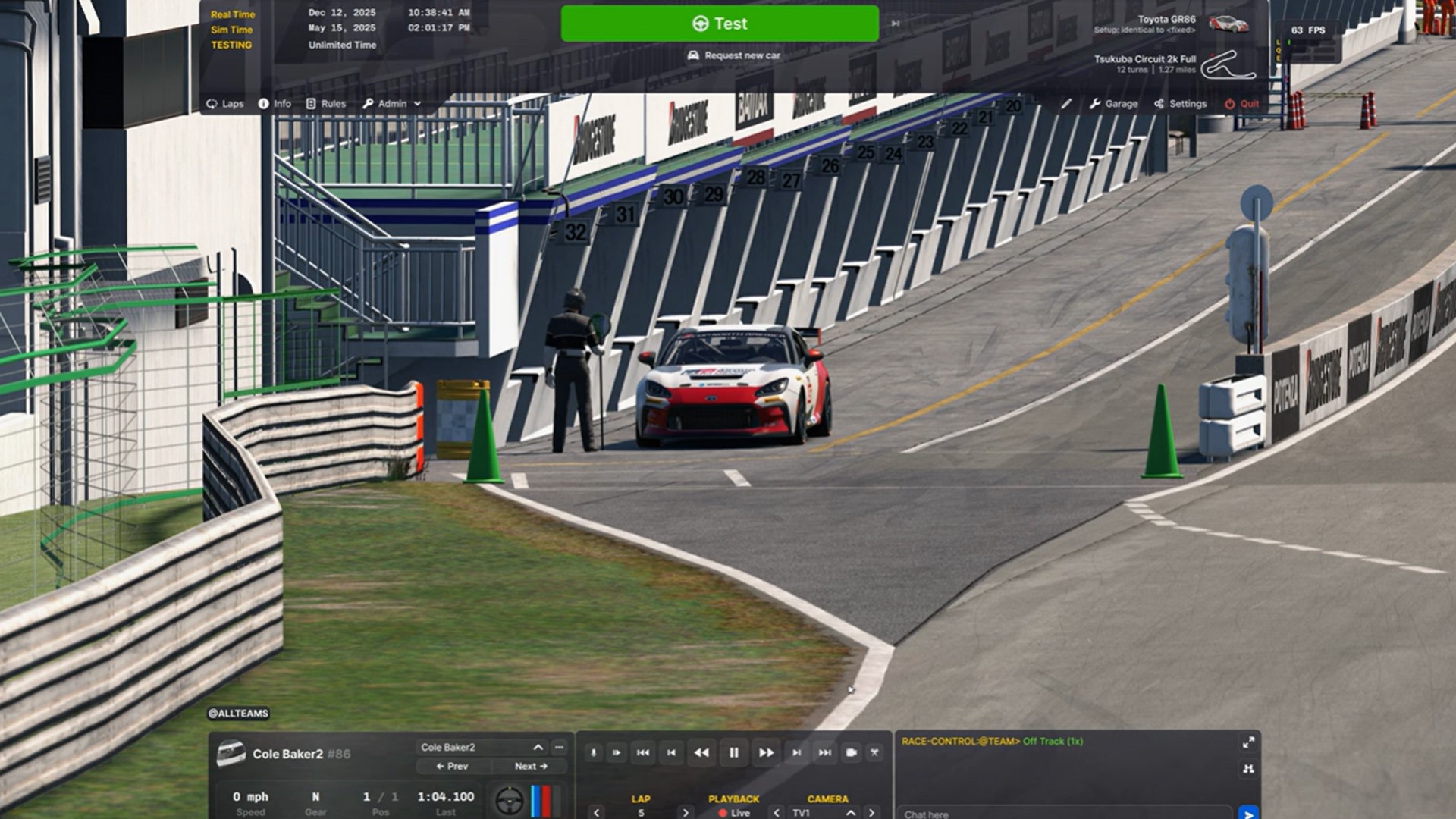
Task: Click the previous step replay button
Action: pos(671,753)
